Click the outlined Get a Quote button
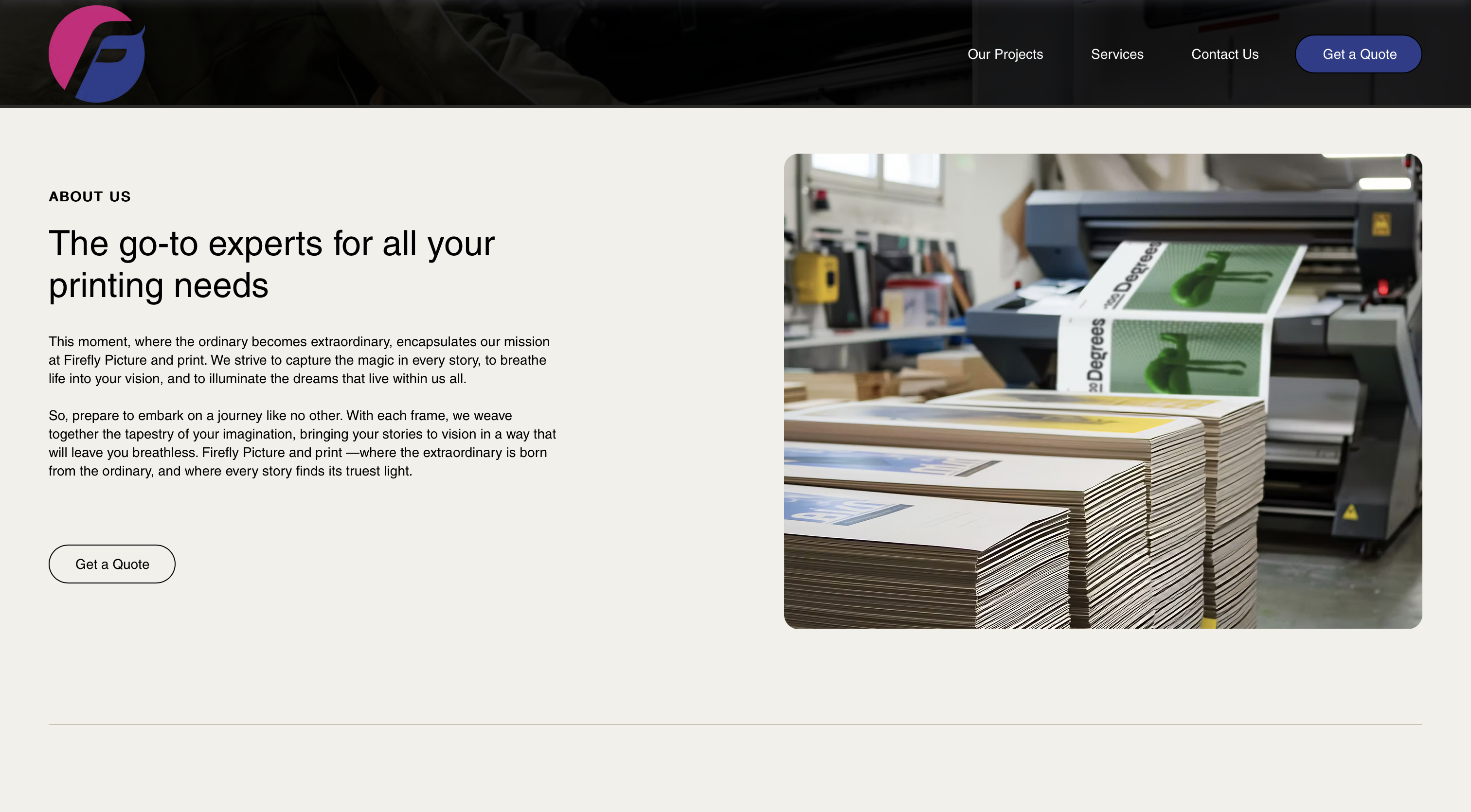This screenshot has width=1471, height=812. (112, 564)
